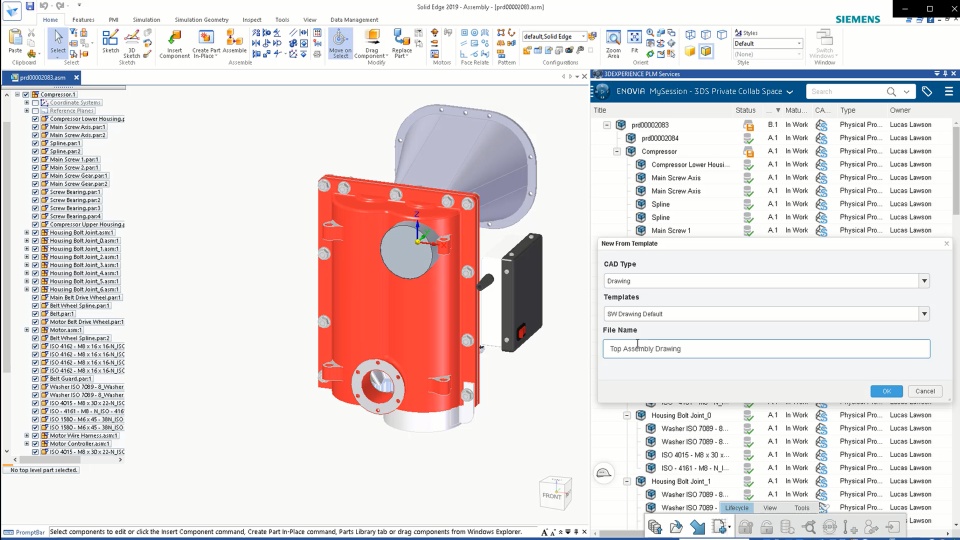
Task: Close the New From Template dialog
Action: pos(947,244)
